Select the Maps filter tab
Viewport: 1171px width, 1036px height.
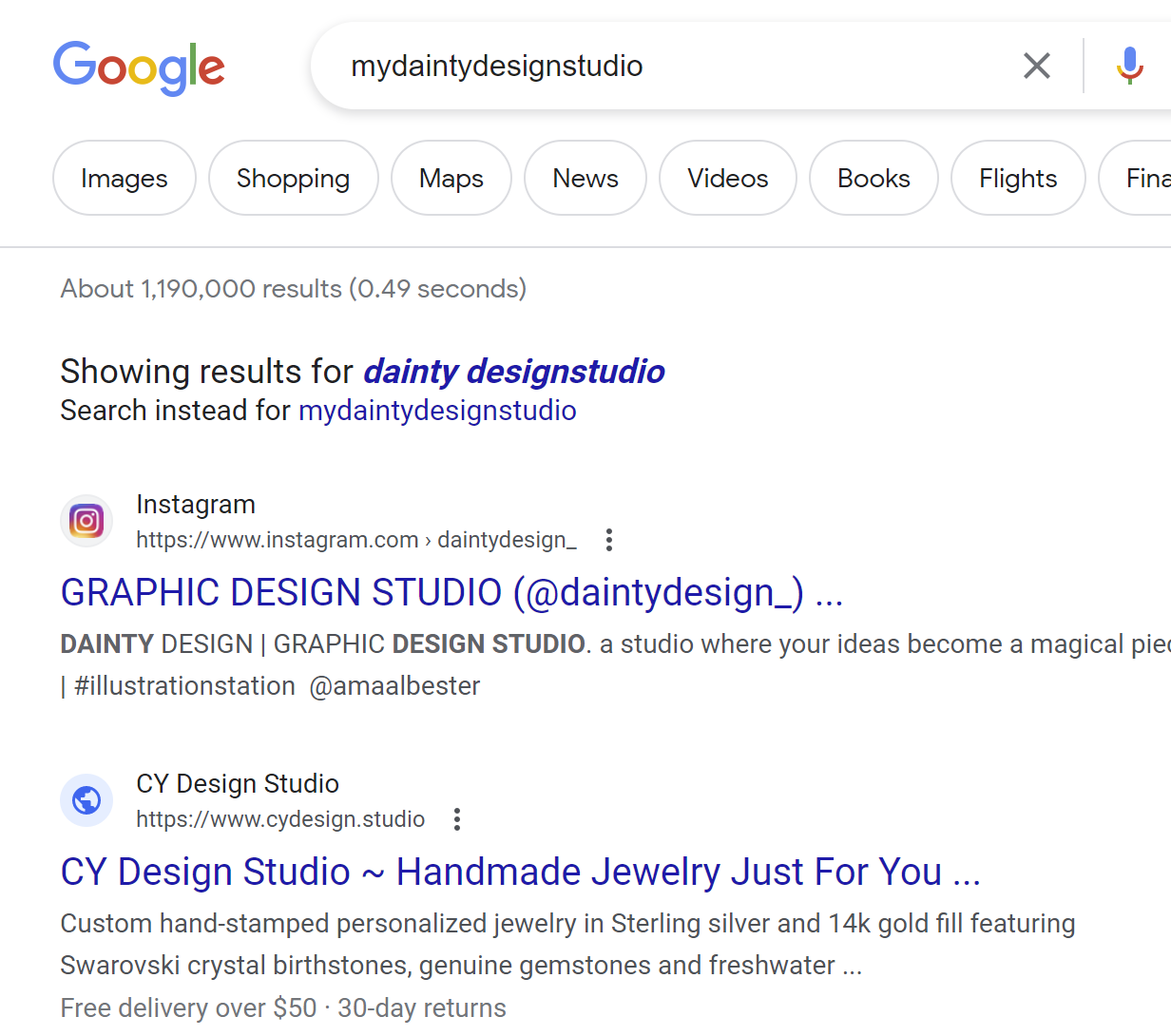451,178
